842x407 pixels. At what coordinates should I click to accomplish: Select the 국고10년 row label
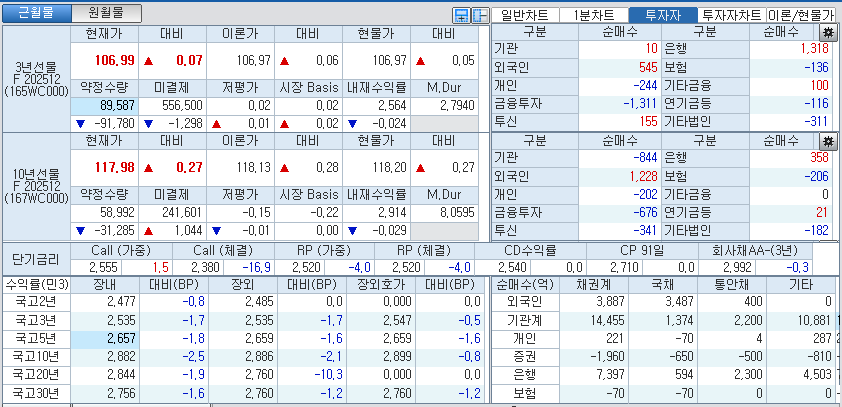click(36, 357)
